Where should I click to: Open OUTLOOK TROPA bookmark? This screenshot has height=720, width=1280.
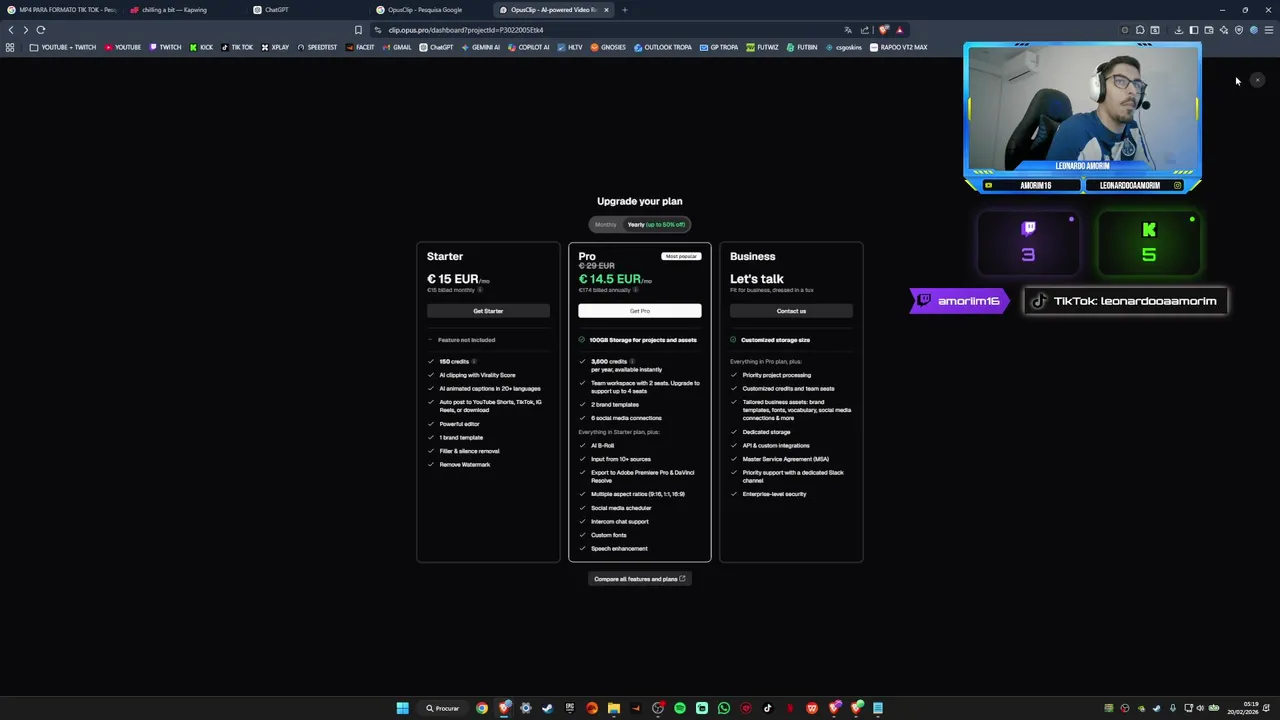(663, 47)
